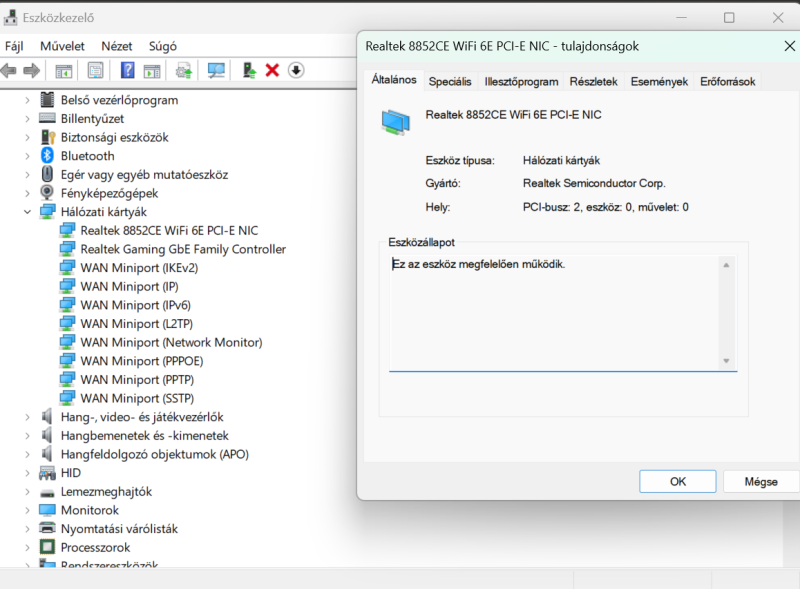Click the Nyomtatási várólisták printer icon
Image resolution: width=800 pixels, height=589 pixels.
(x=47, y=528)
